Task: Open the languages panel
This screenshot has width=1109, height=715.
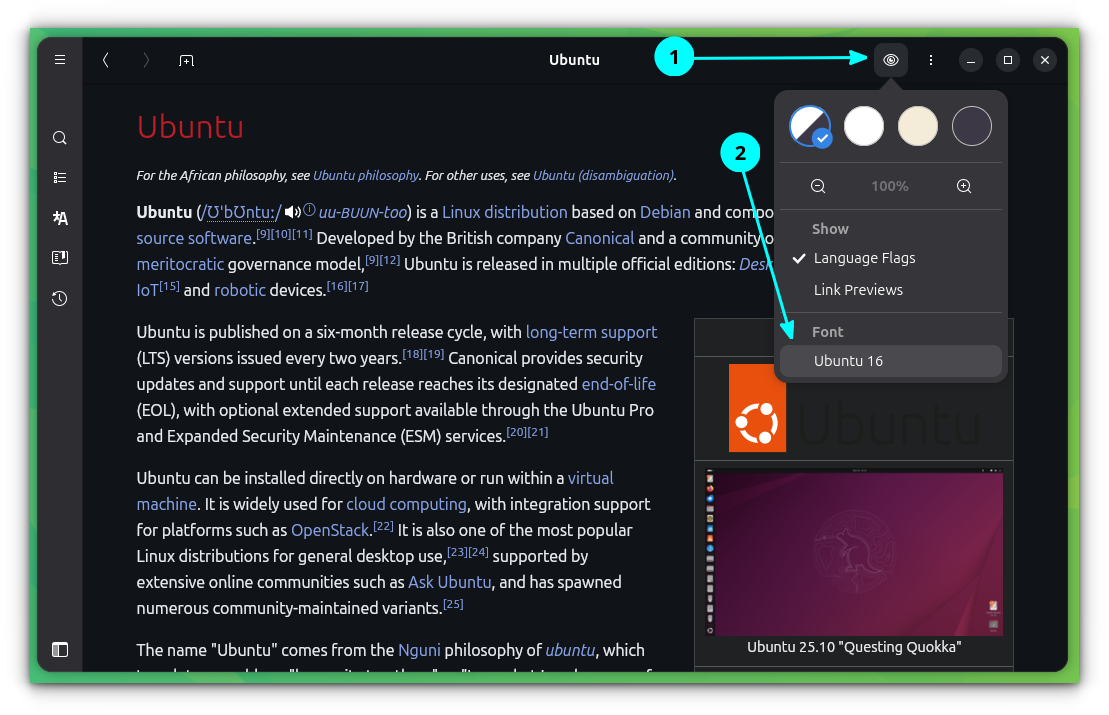Action: click(x=60, y=218)
